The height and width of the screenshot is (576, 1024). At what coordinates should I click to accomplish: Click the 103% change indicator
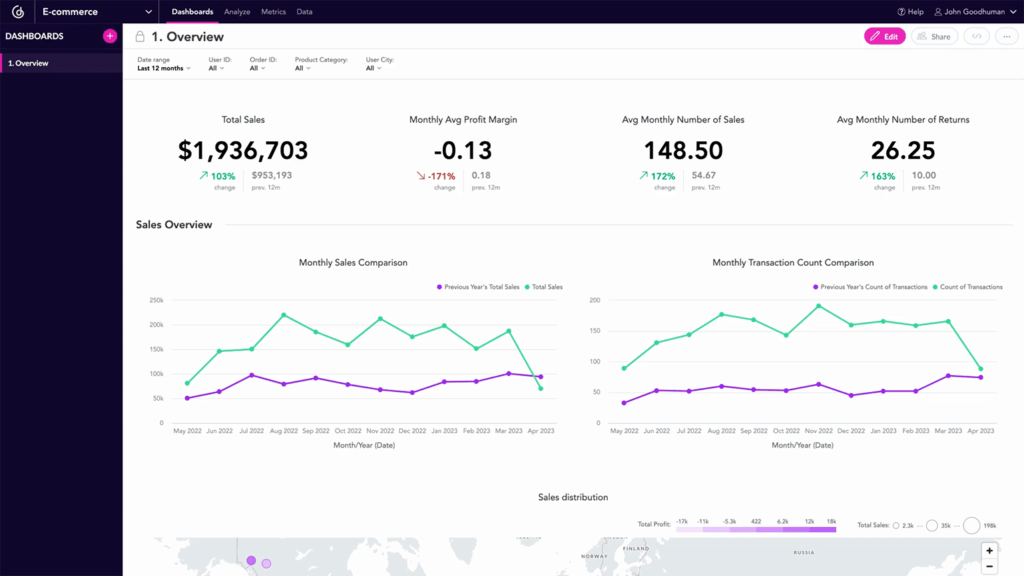pyautogui.click(x=217, y=176)
